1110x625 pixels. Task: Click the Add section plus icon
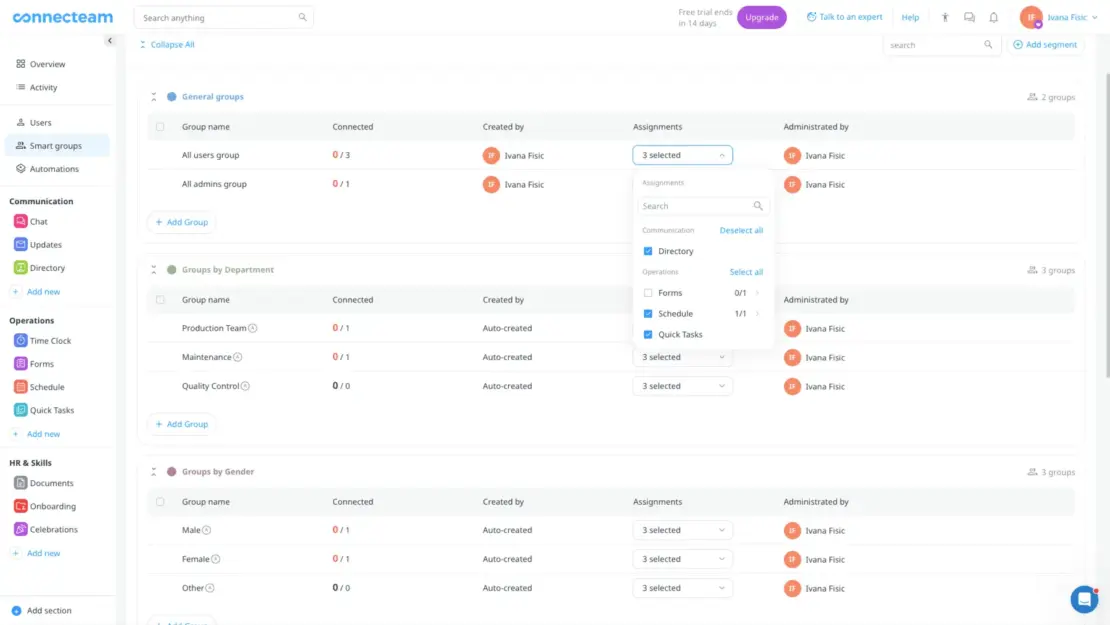[x=16, y=610]
